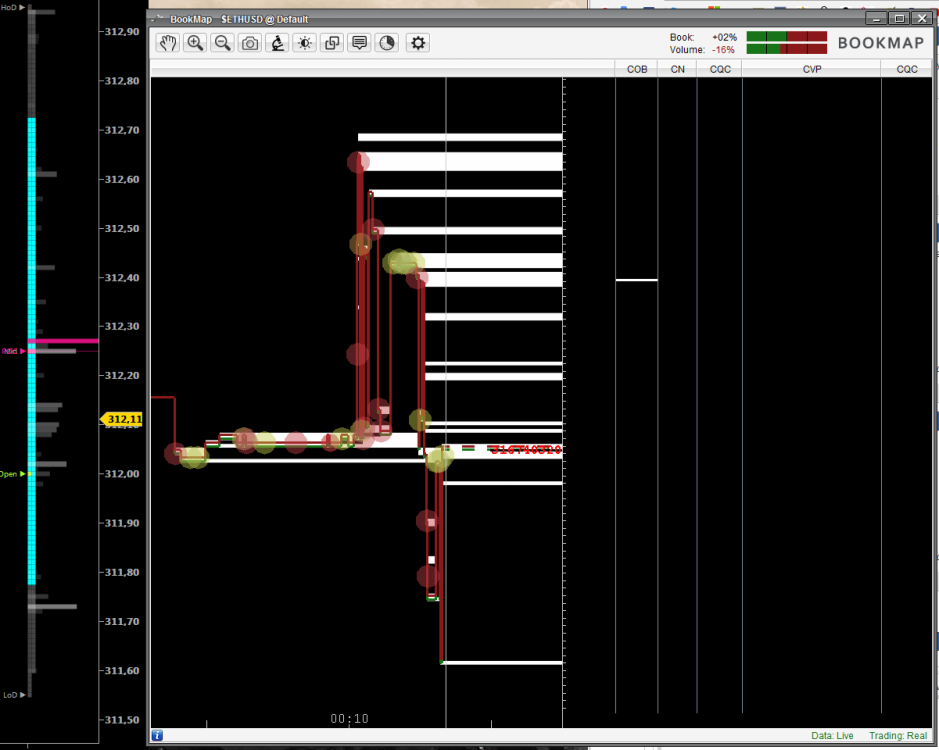Open the microscope tool

pos(277,43)
